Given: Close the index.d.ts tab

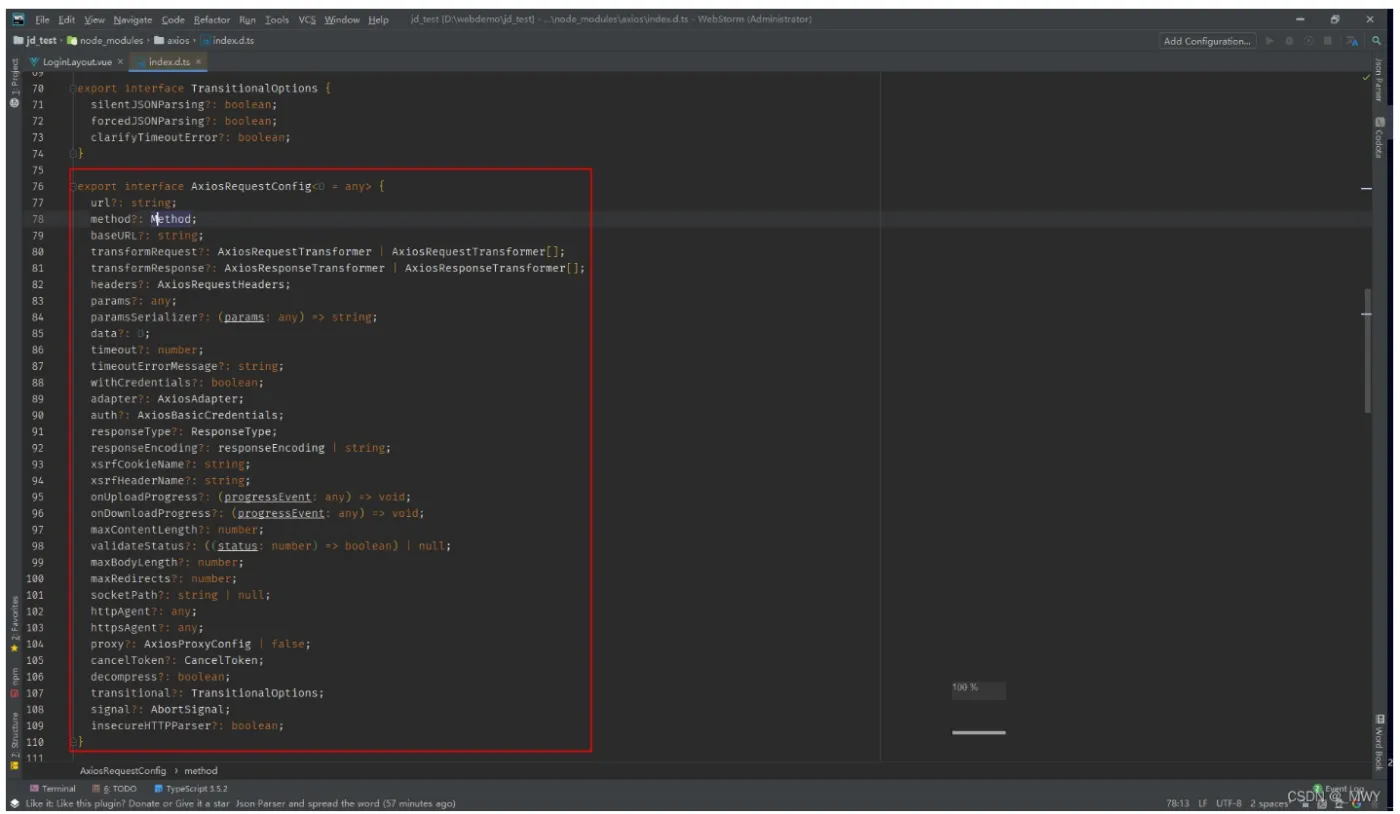Looking at the screenshot, I should point(199,62).
